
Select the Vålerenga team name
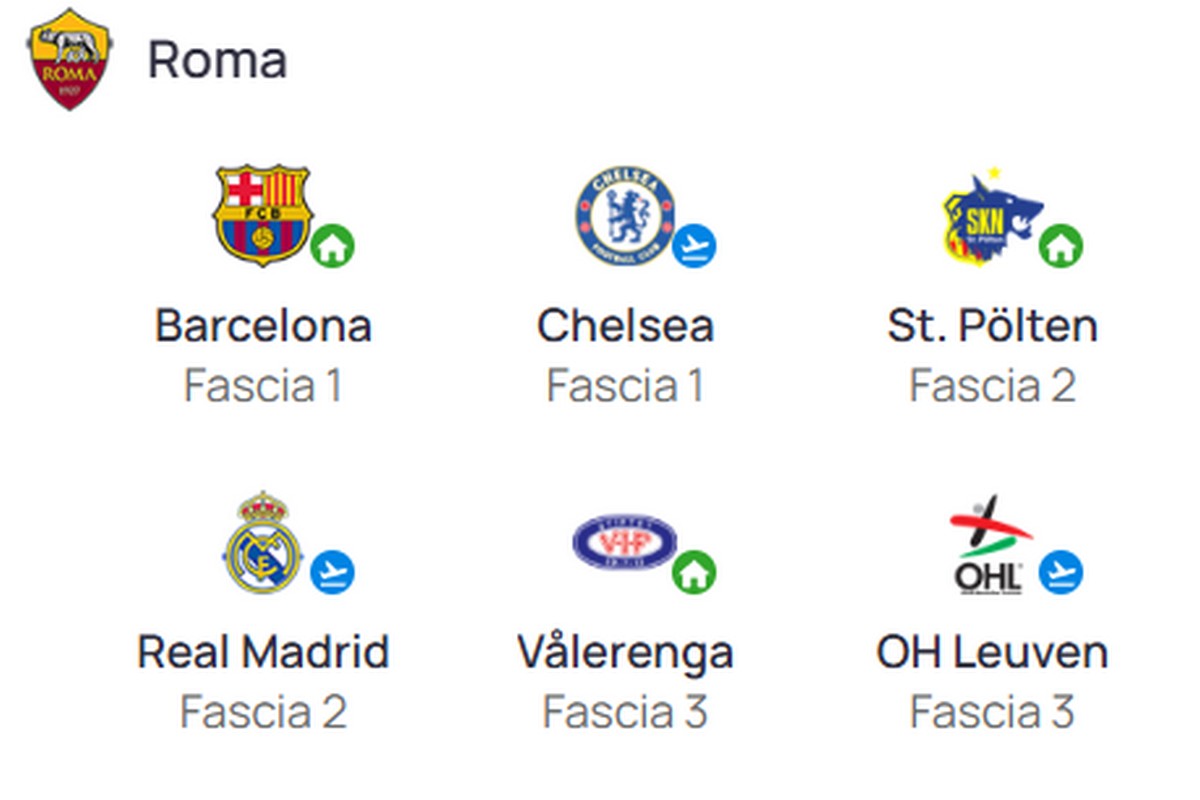pos(625,653)
